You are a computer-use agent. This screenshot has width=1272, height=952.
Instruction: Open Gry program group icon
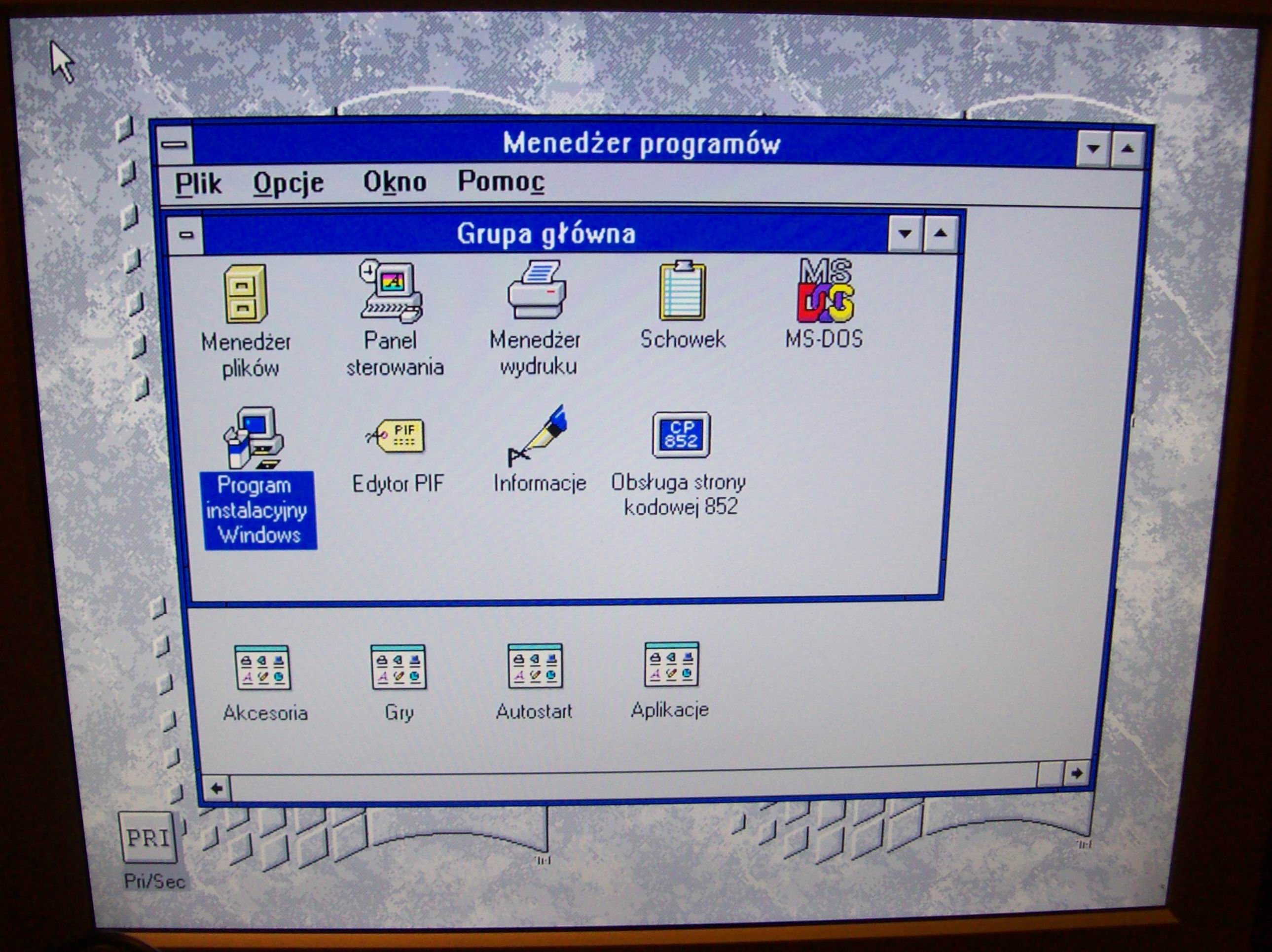[399, 666]
